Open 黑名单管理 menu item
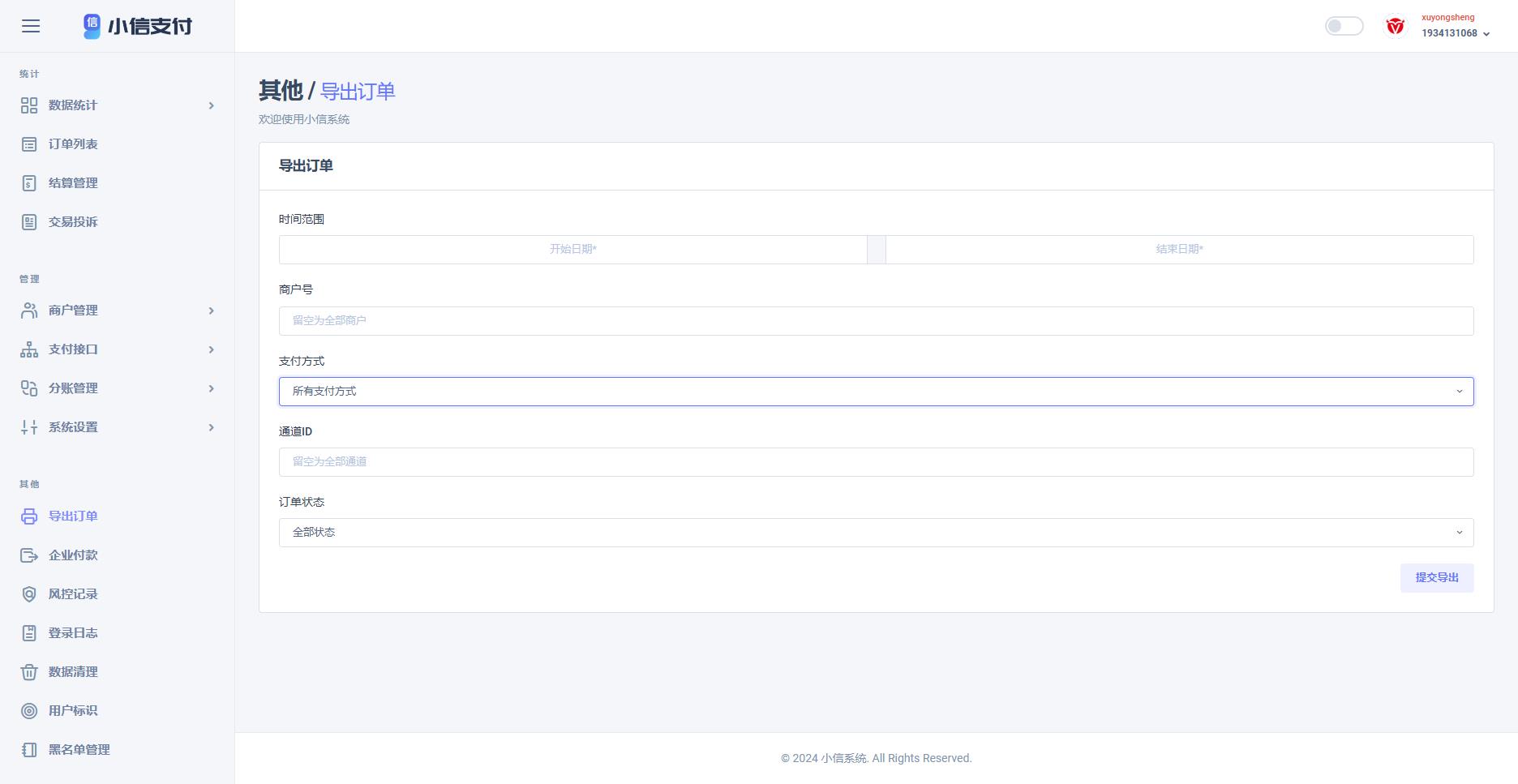Image resolution: width=1518 pixels, height=784 pixels. [x=79, y=750]
